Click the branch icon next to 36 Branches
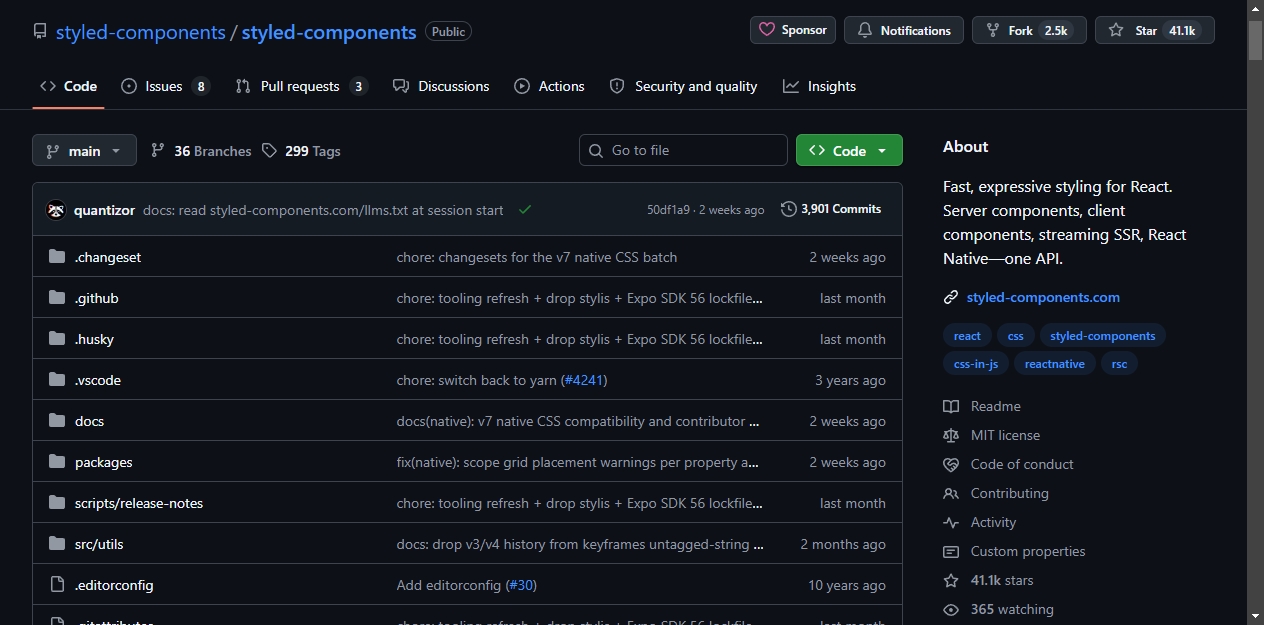The height and width of the screenshot is (625, 1264). [x=158, y=150]
